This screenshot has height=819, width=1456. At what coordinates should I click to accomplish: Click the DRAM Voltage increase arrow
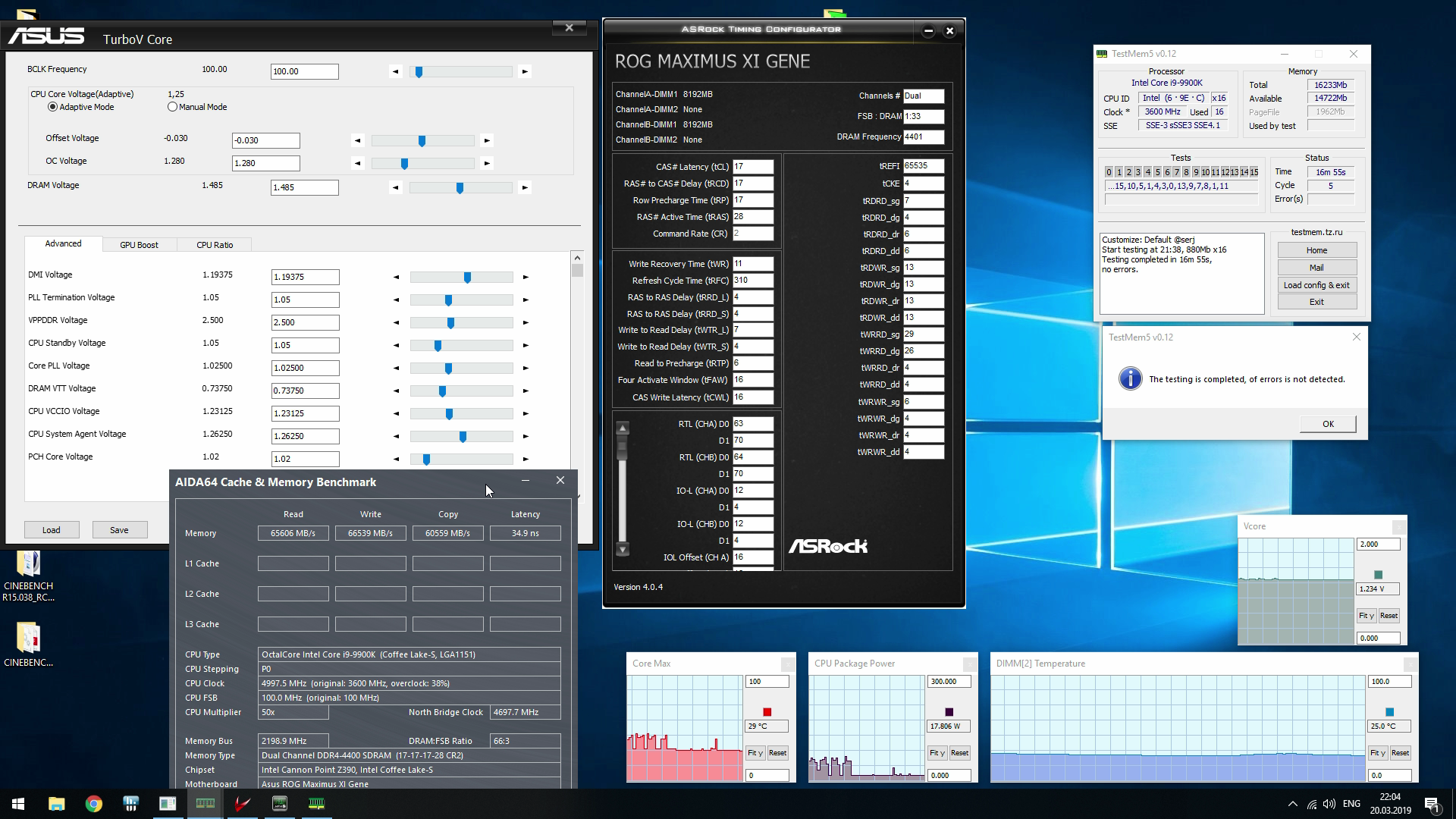(525, 187)
